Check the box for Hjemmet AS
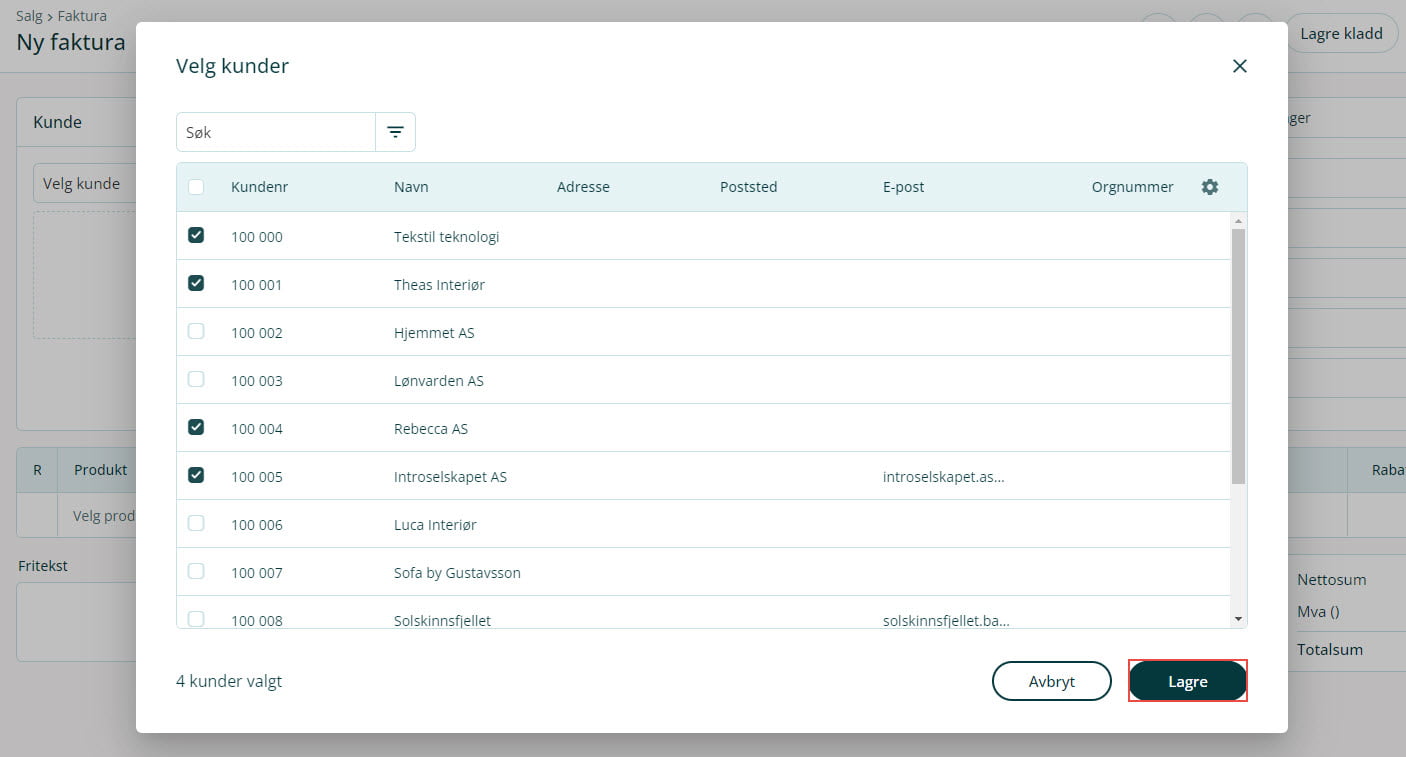 tap(196, 332)
